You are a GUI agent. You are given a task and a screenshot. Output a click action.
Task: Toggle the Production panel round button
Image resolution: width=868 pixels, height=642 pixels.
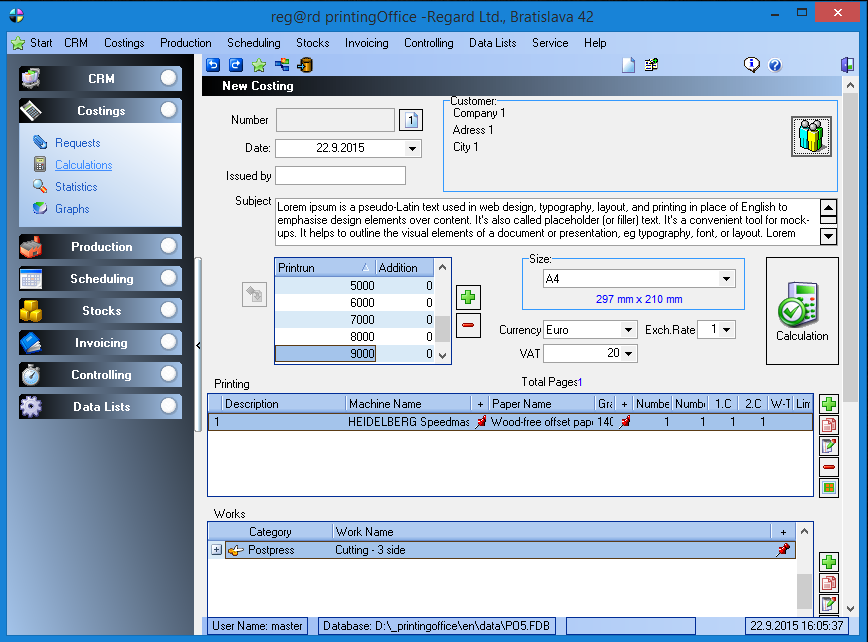169,247
